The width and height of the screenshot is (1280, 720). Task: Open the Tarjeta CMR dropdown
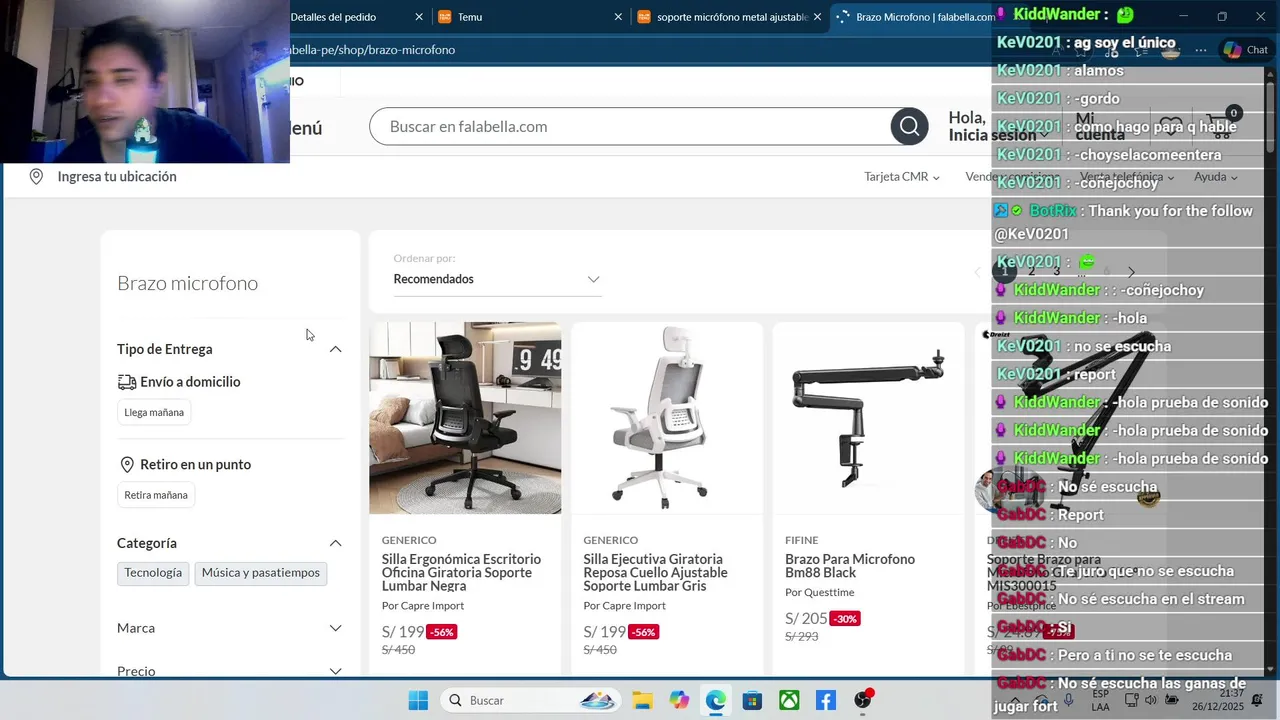tap(902, 177)
